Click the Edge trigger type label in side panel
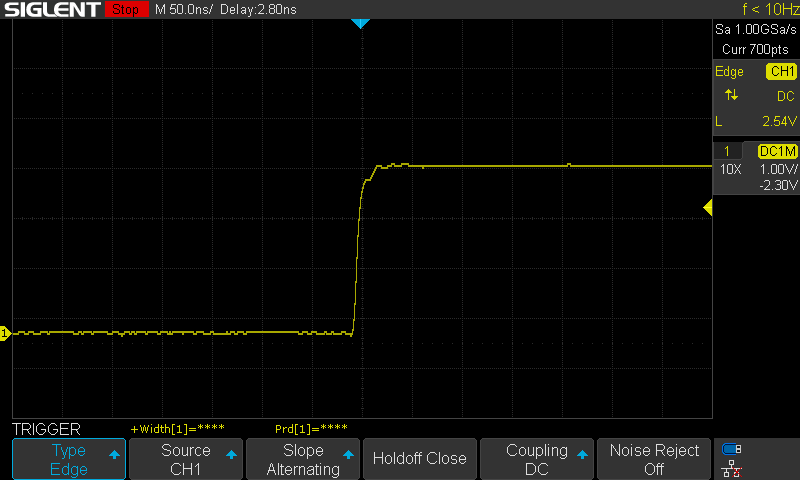 click(729, 72)
